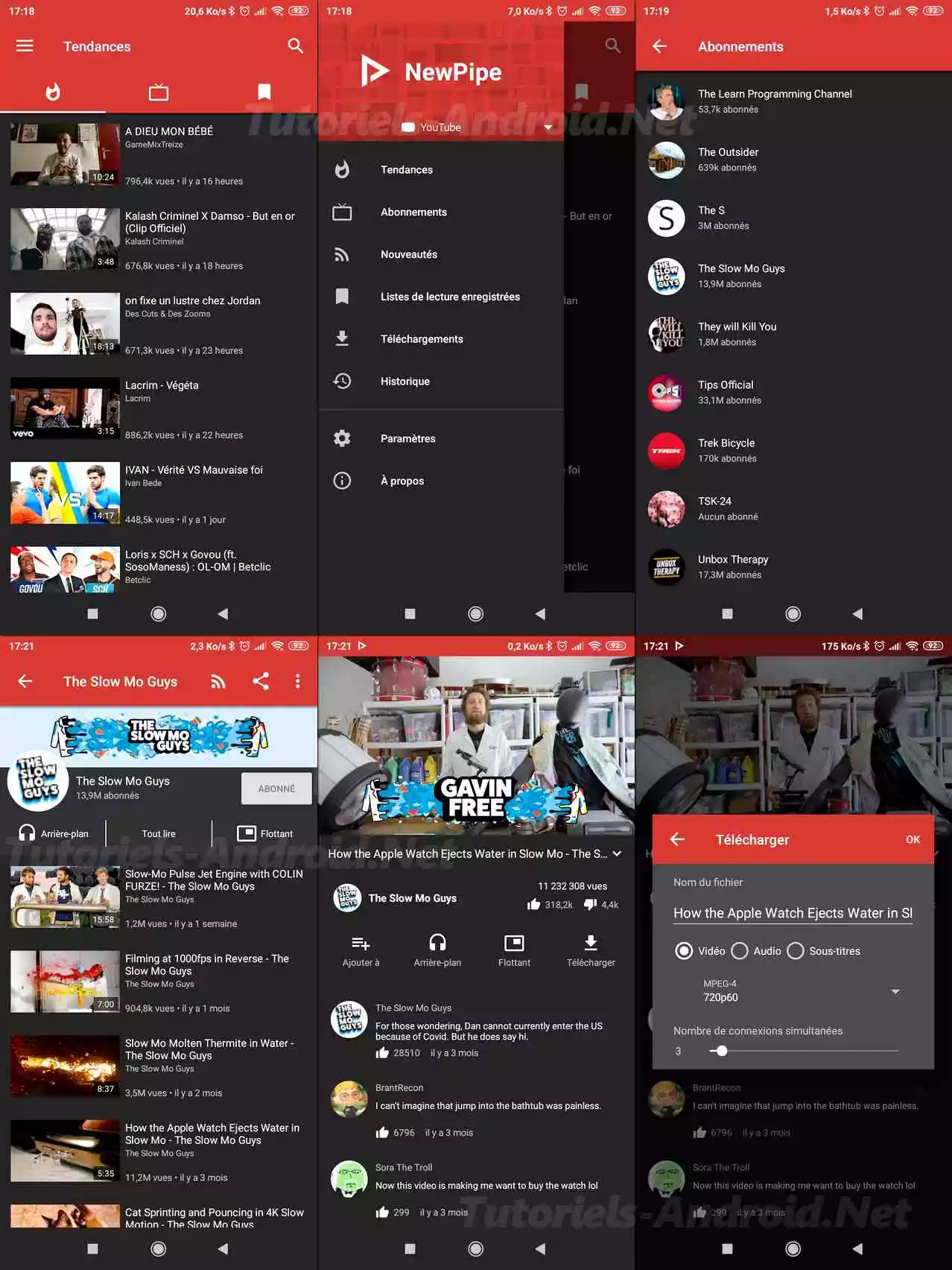Image resolution: width=952 pixels, height=1270 pixels.
Task: Open Slow Mo Molten Thermite in Water video
Action: coord(159,1067)
